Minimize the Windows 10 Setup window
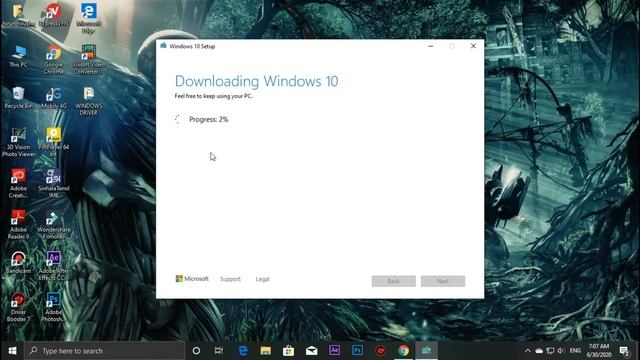Viewport: 640px width, 360px height. point(431,46)
